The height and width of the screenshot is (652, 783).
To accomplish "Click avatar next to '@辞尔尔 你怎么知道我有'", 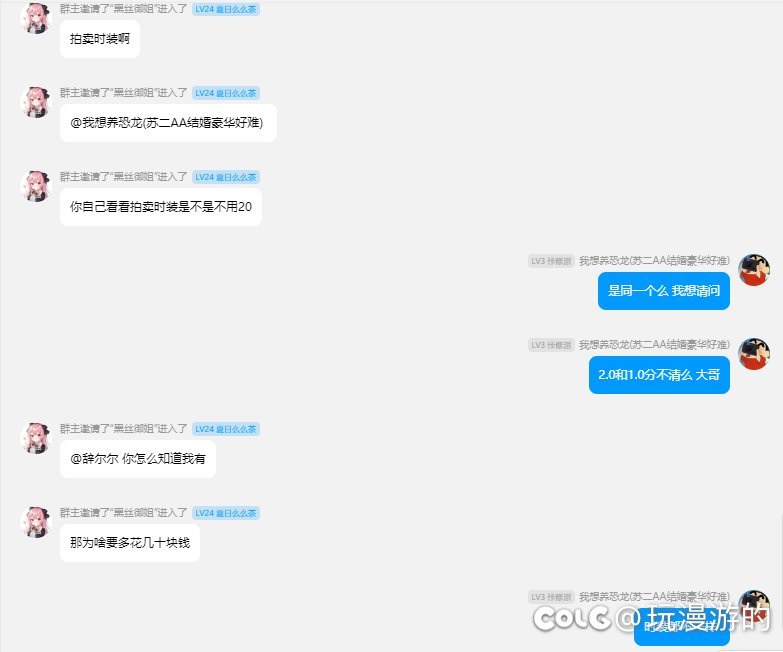I will coord(36,438).
